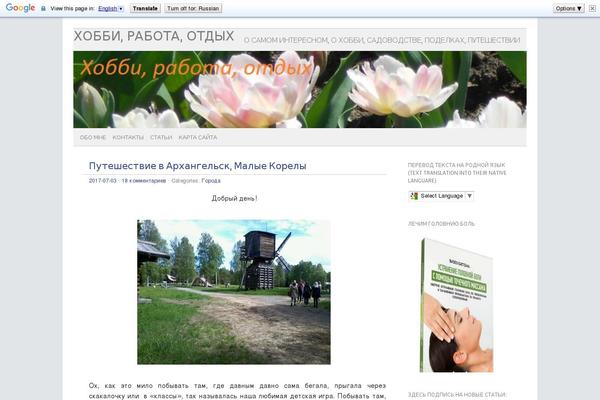This screenshot has height=400, width=600.
Task: Click the windmill photo in article
Action: [234, 292]
